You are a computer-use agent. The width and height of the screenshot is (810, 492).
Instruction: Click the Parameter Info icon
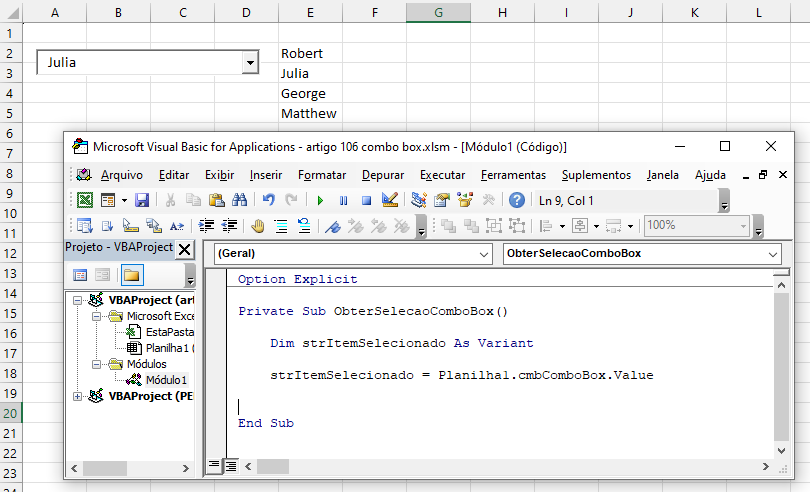point(153,226)
